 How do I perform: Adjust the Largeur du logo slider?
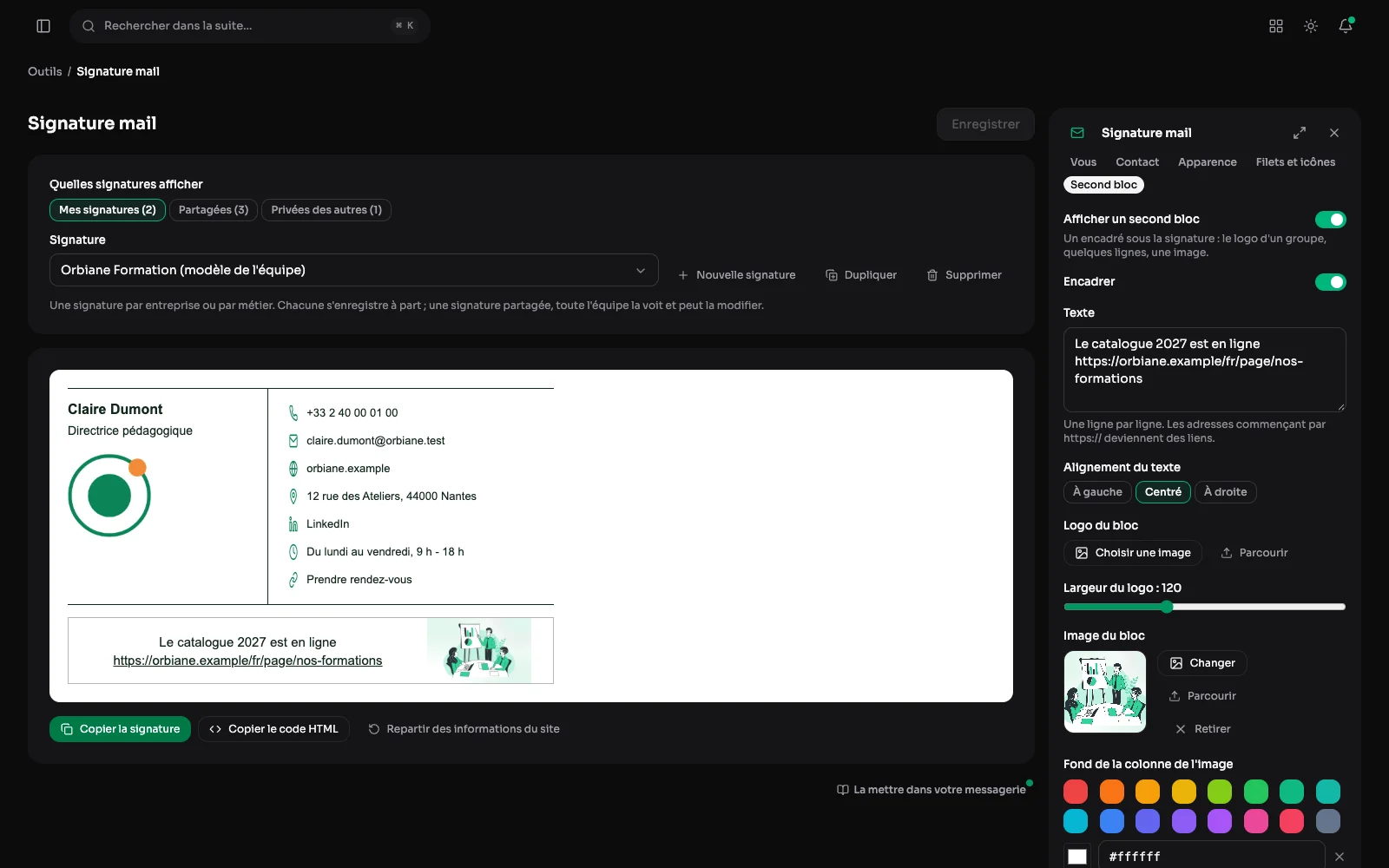(1204, 607)
